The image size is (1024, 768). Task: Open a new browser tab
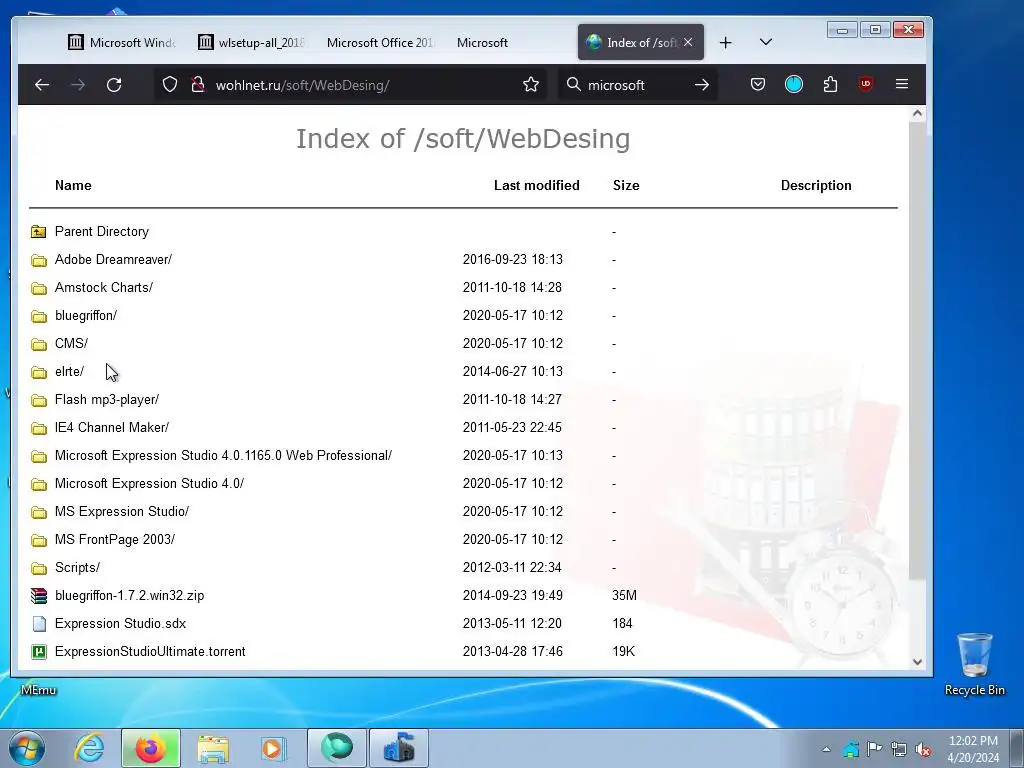726,43
